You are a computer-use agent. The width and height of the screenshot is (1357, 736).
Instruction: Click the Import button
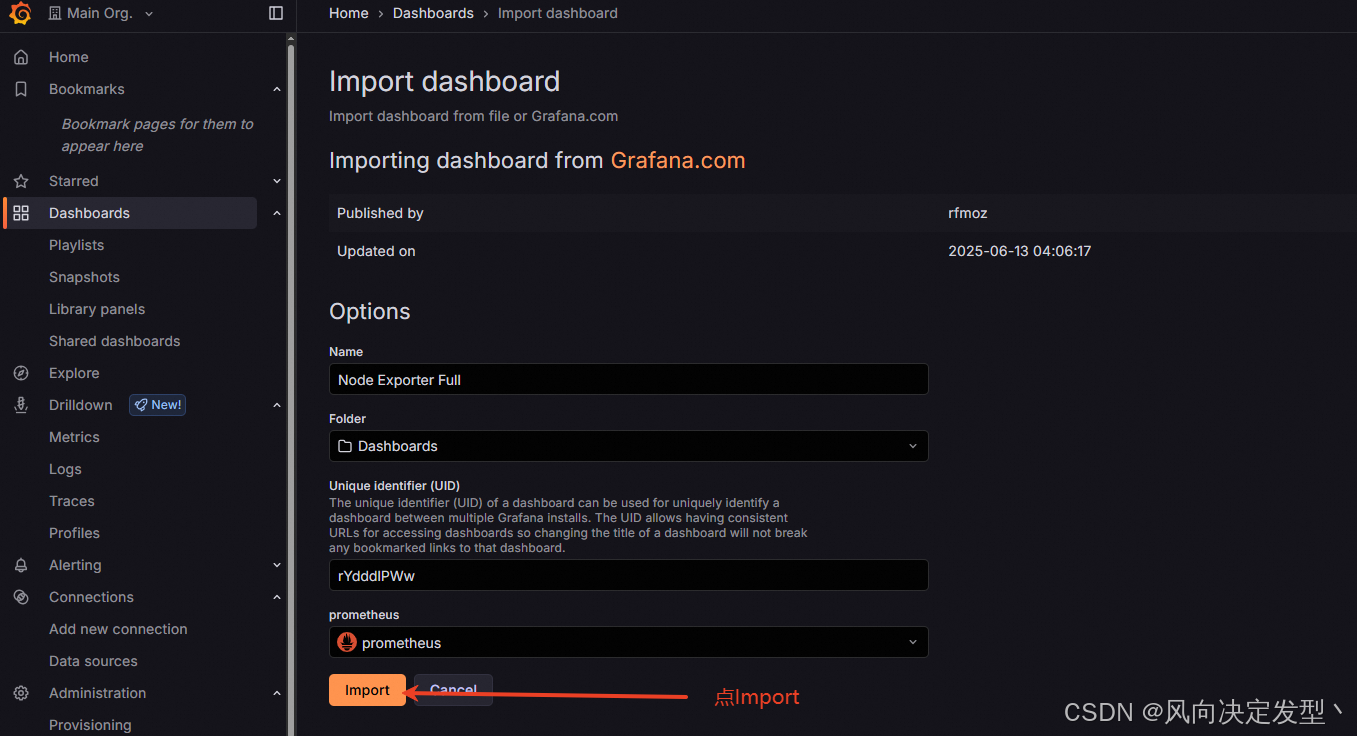pos(367,690)
